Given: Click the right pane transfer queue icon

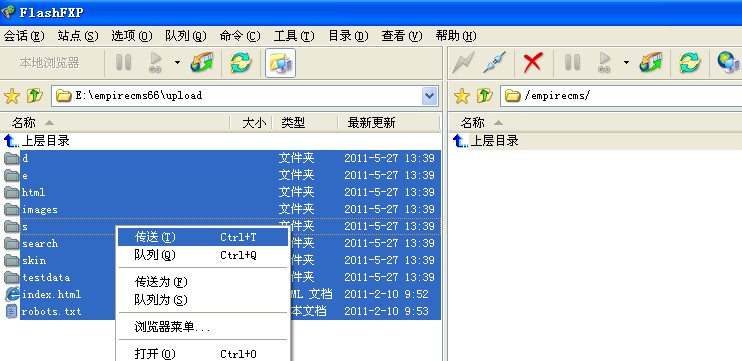Looking at the screenshot, I should tap(651, 62).
